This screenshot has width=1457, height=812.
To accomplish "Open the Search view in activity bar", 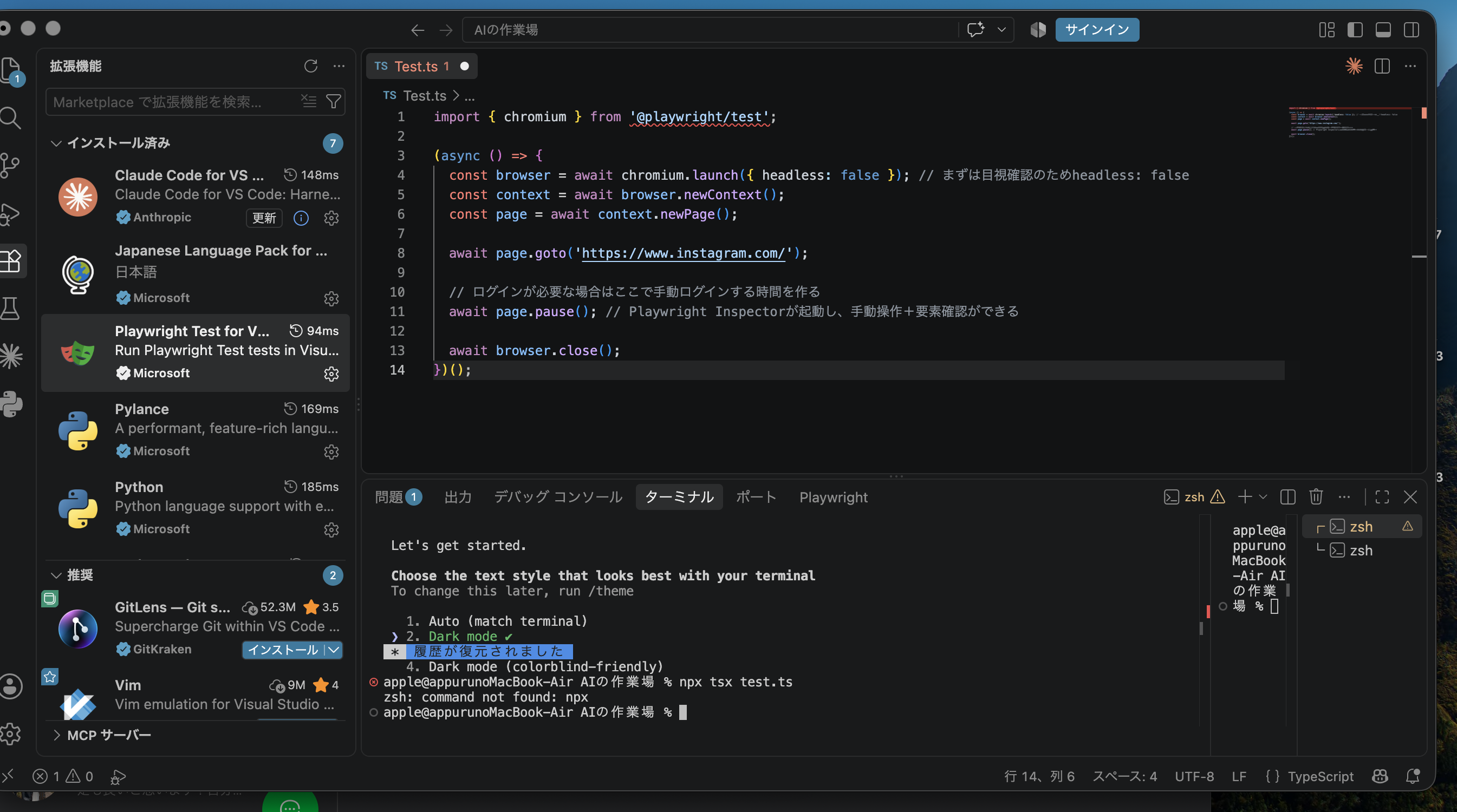I will point(10,118).
